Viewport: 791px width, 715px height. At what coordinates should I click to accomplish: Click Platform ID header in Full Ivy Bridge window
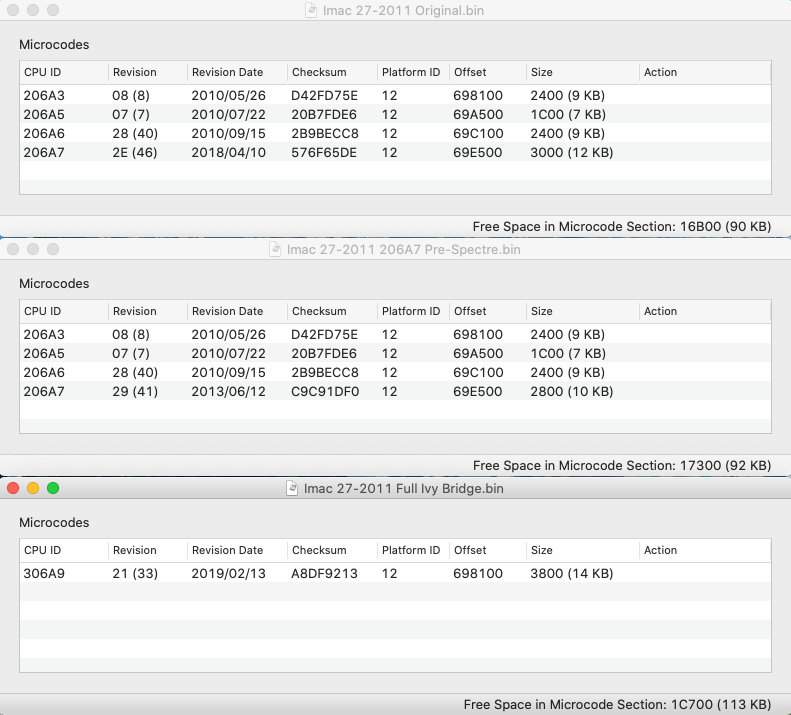click(x=414, y=550)
